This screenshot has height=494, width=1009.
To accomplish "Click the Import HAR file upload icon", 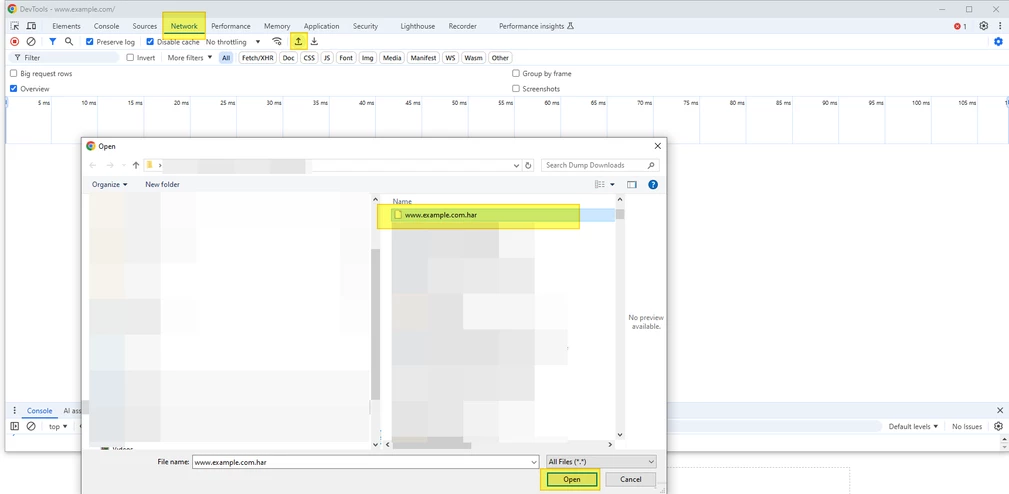I will tap(298, 42).
